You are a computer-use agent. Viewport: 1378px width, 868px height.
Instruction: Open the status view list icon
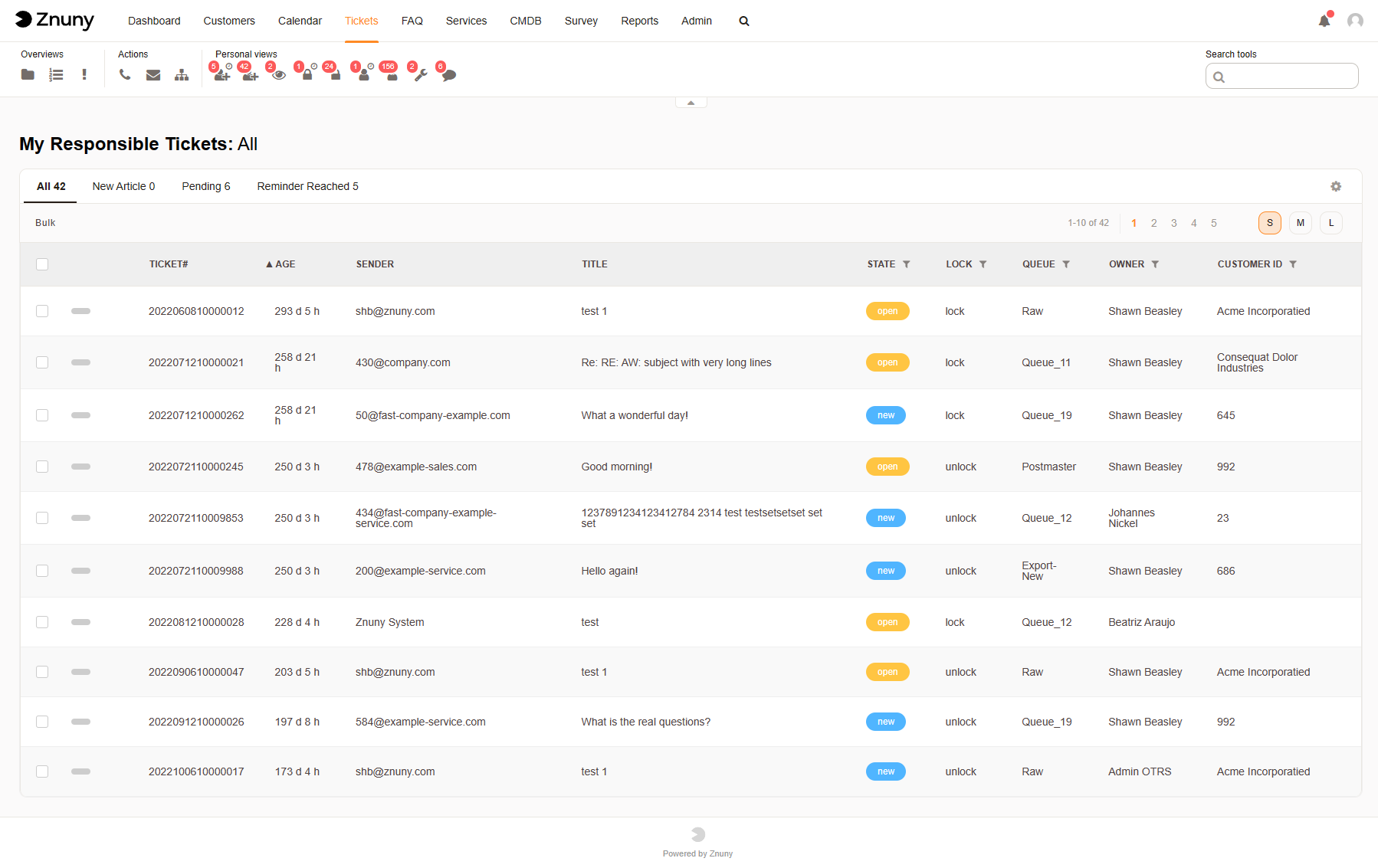(56, 74)
